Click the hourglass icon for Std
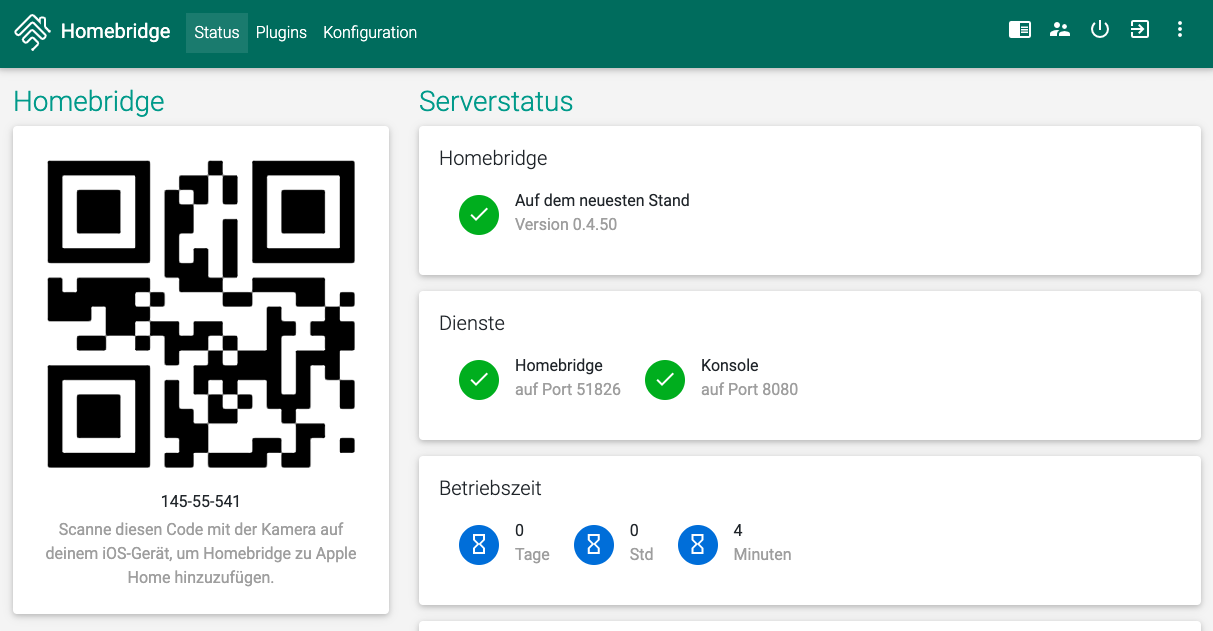1213x631 pixels. click(594, 545)
